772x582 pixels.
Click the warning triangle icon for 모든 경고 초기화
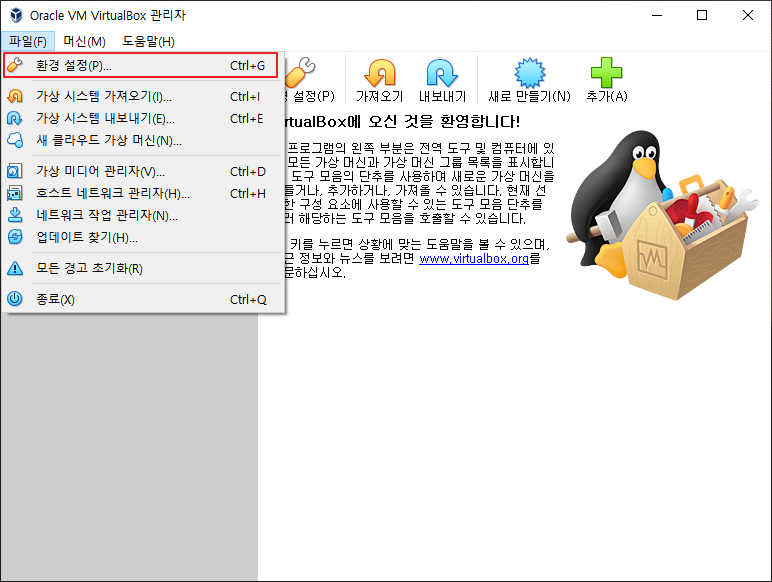[x=15, y=268]
